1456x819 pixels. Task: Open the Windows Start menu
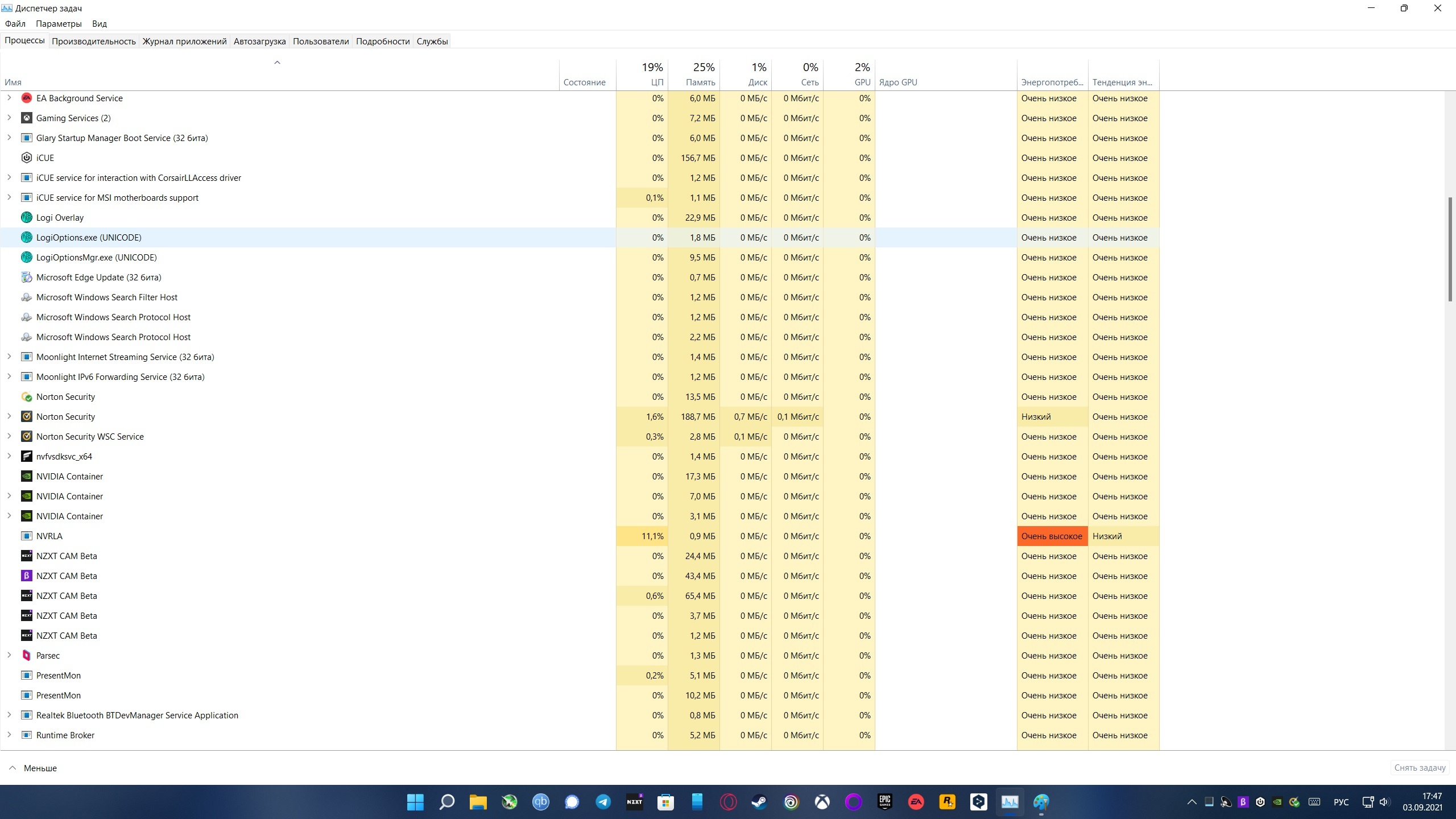pyautogui.click(x=416, y=802)
